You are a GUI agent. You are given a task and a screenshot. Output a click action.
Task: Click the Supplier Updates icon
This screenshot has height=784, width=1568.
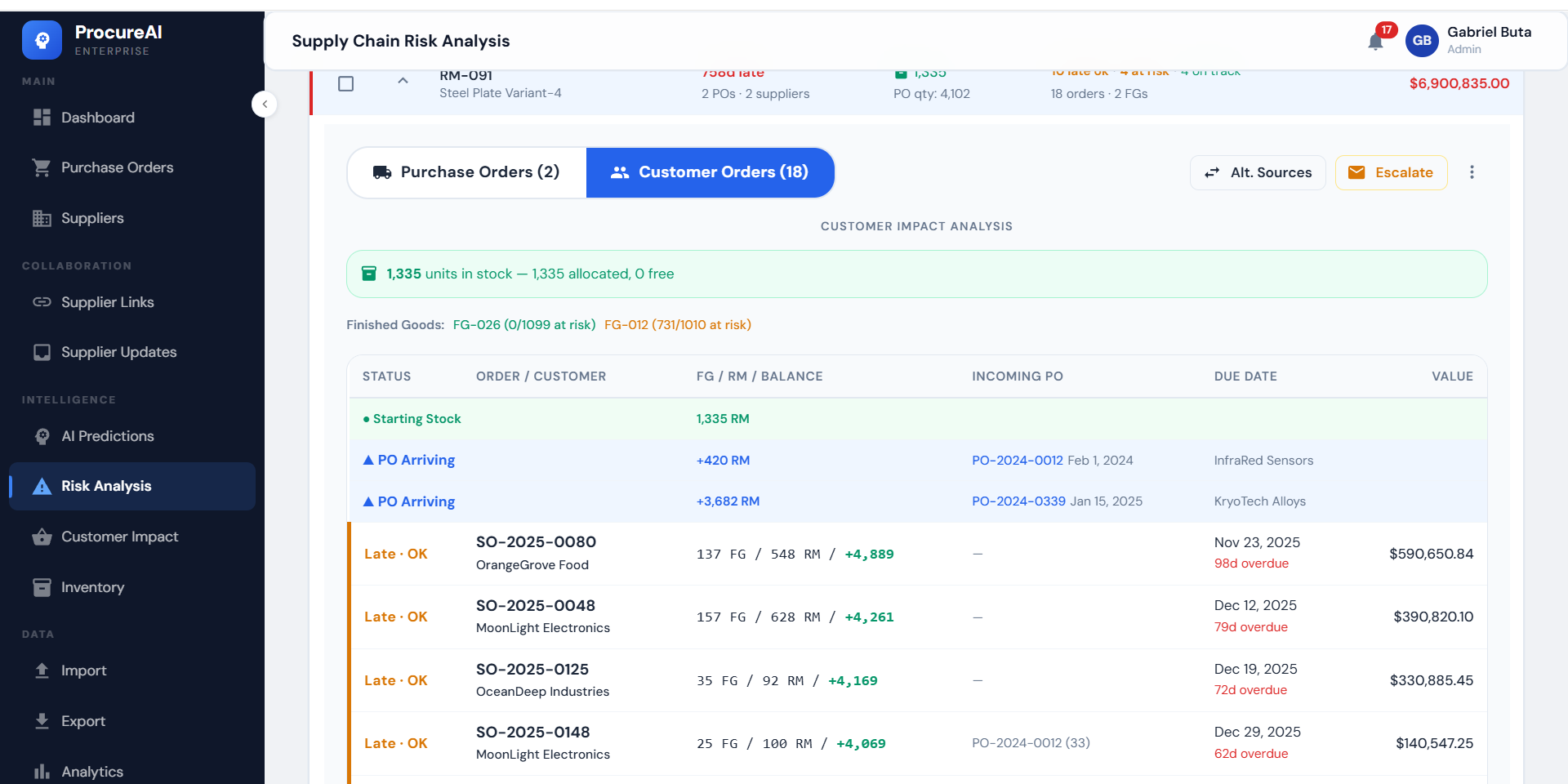click(x=42, y=352)
